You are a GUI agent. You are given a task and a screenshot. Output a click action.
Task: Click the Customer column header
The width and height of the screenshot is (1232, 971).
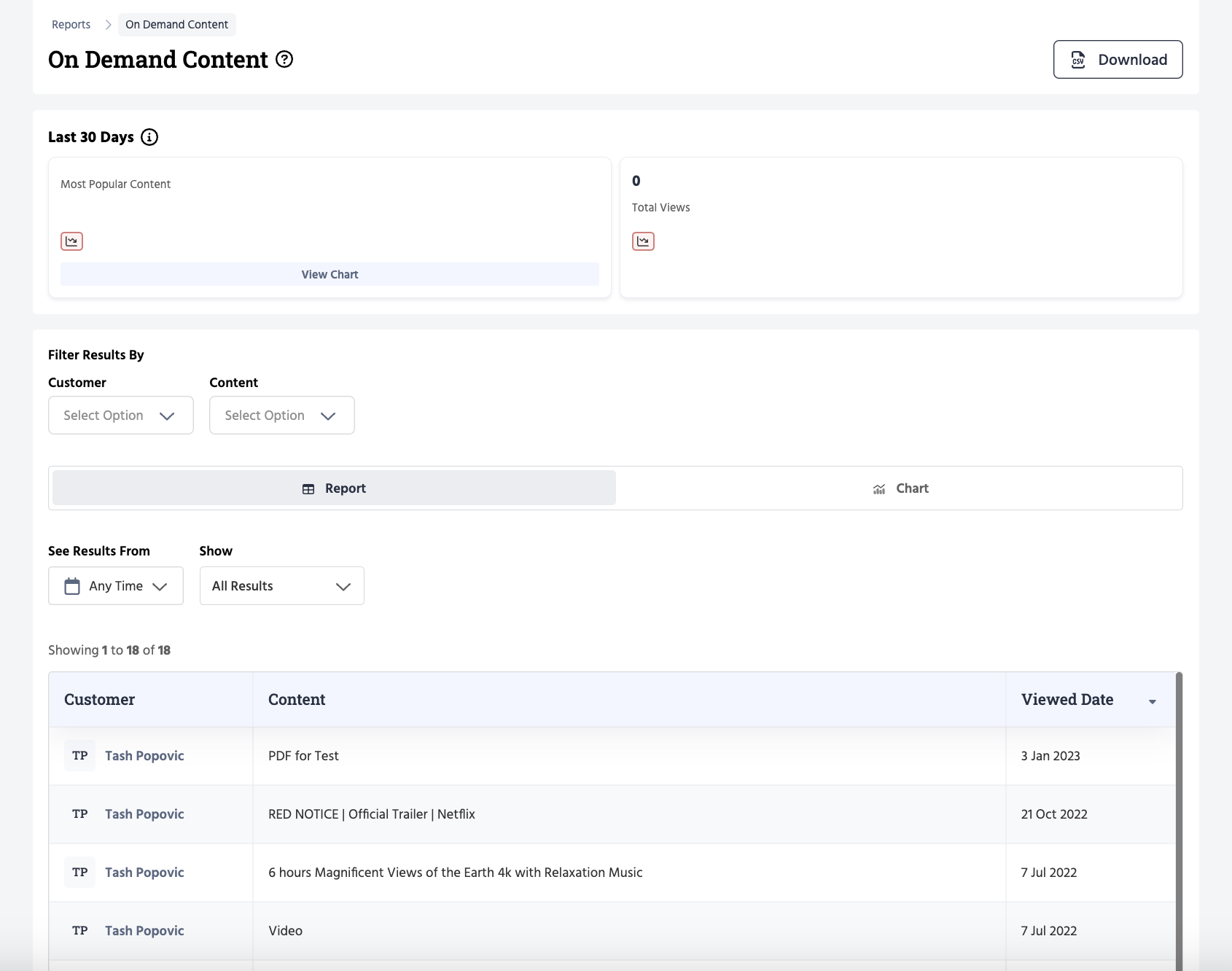99,700
